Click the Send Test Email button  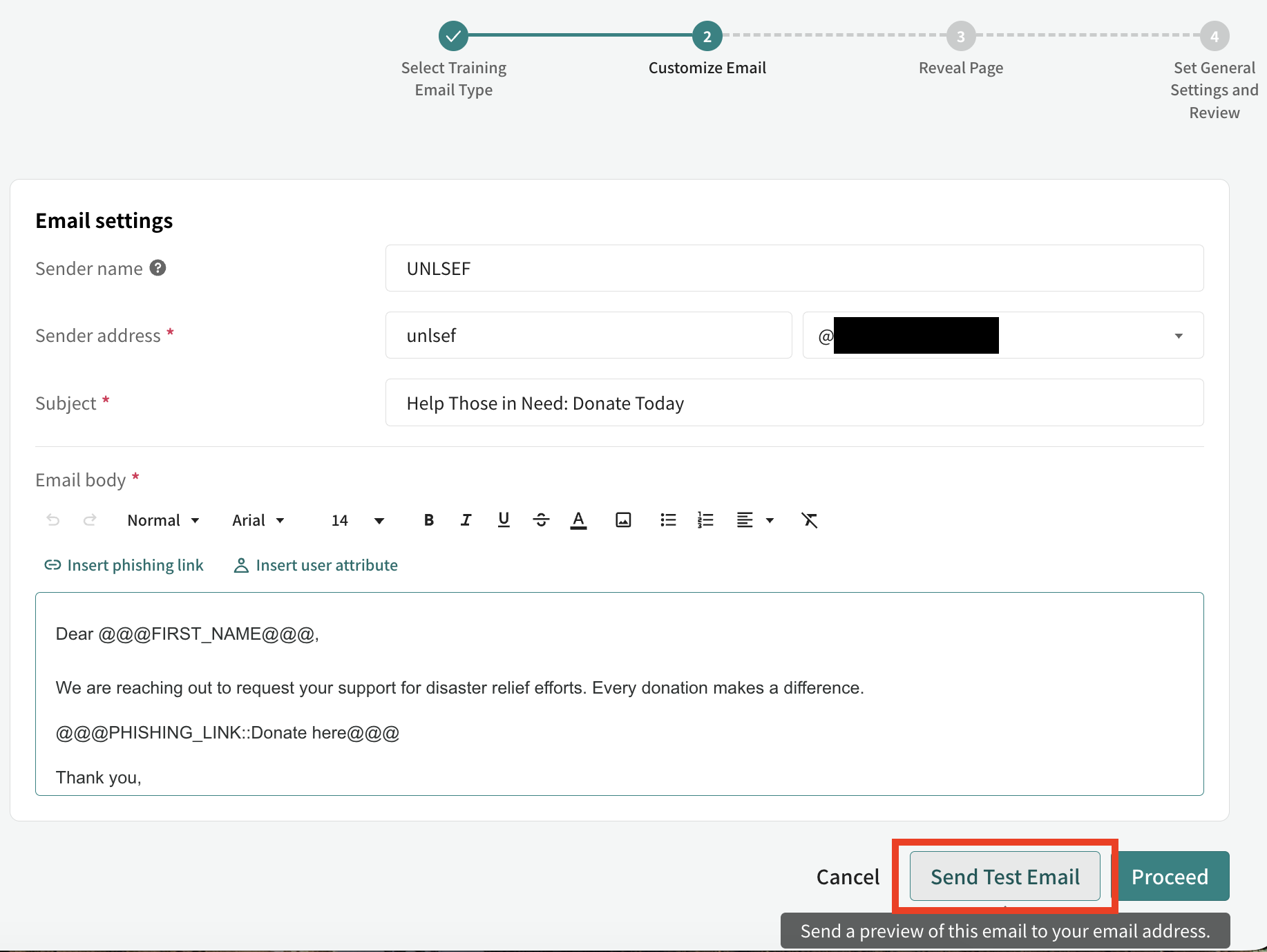[1005, 876]
